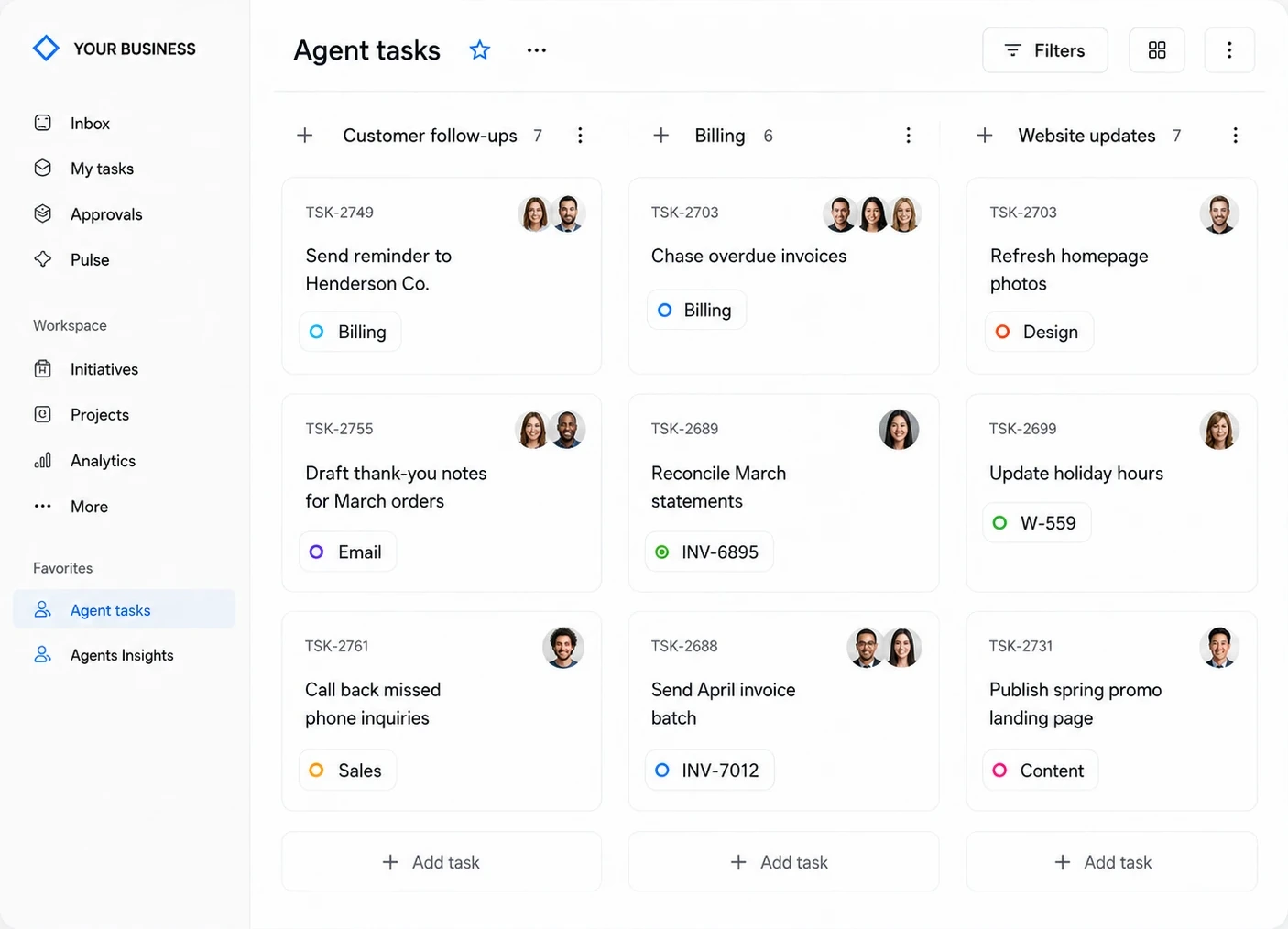Click the Agents Insights person icon
This screenshot has height=929, width=1288.
[43, 654]
